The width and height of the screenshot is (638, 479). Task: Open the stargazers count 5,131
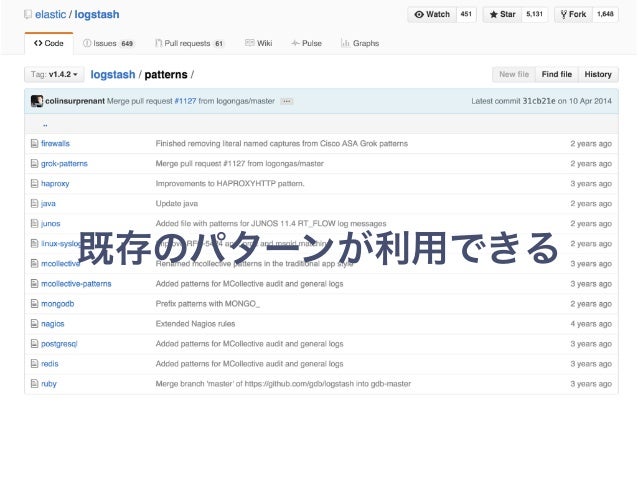point(535,14)
